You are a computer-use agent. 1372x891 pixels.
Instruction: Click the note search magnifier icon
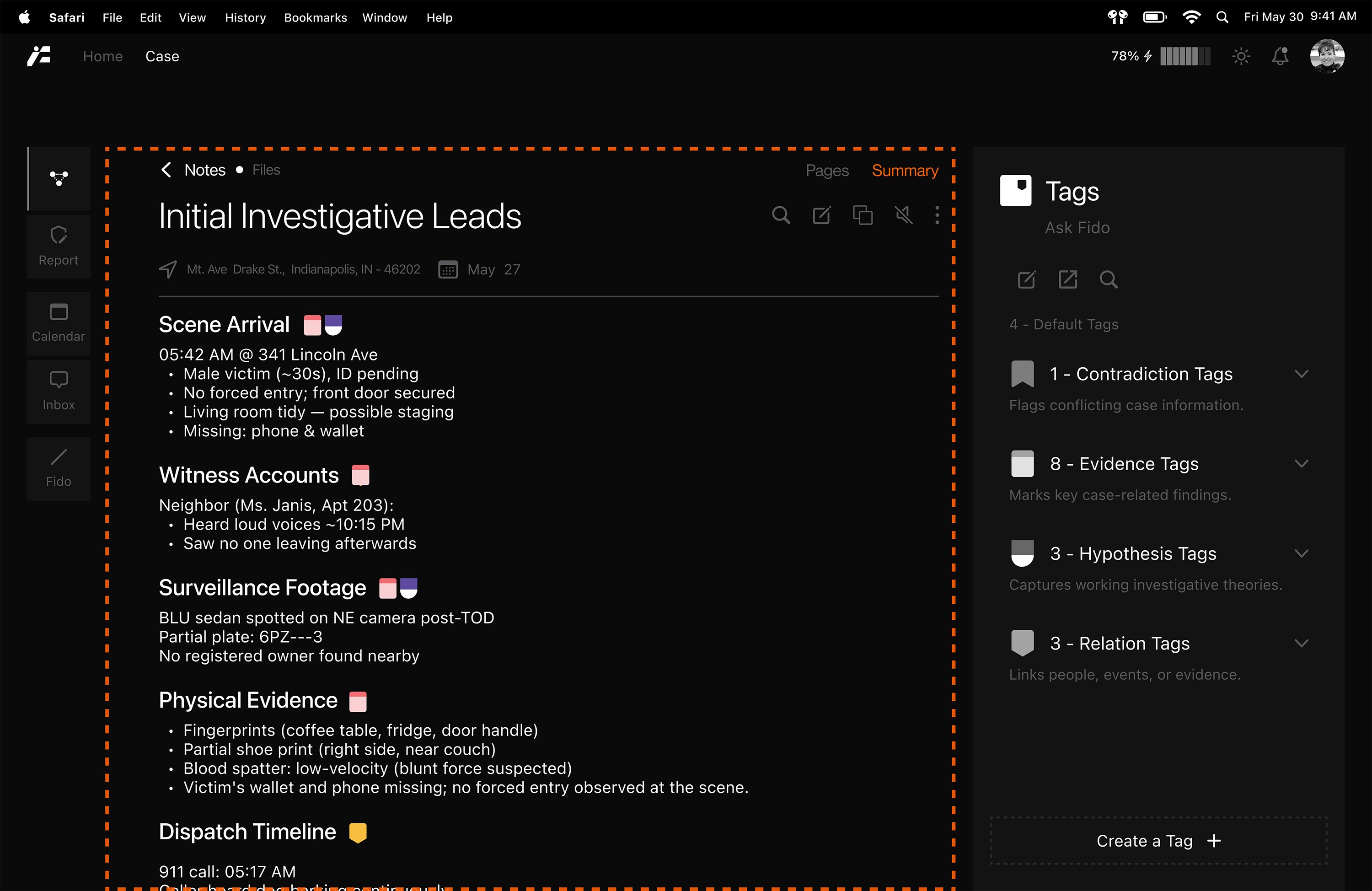pos(781,215)
